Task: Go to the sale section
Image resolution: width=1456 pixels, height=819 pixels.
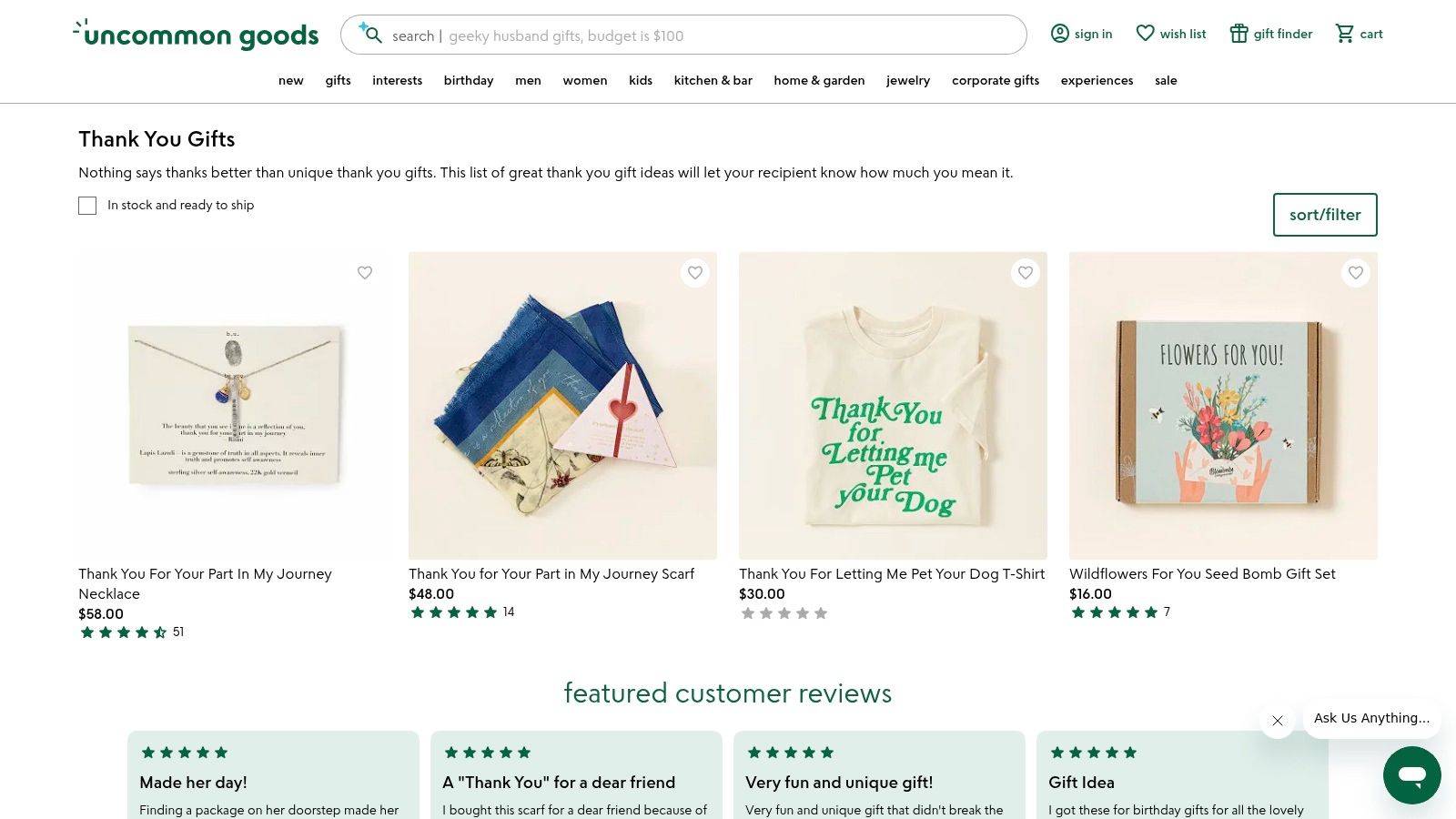Action: coord(1166,80)
